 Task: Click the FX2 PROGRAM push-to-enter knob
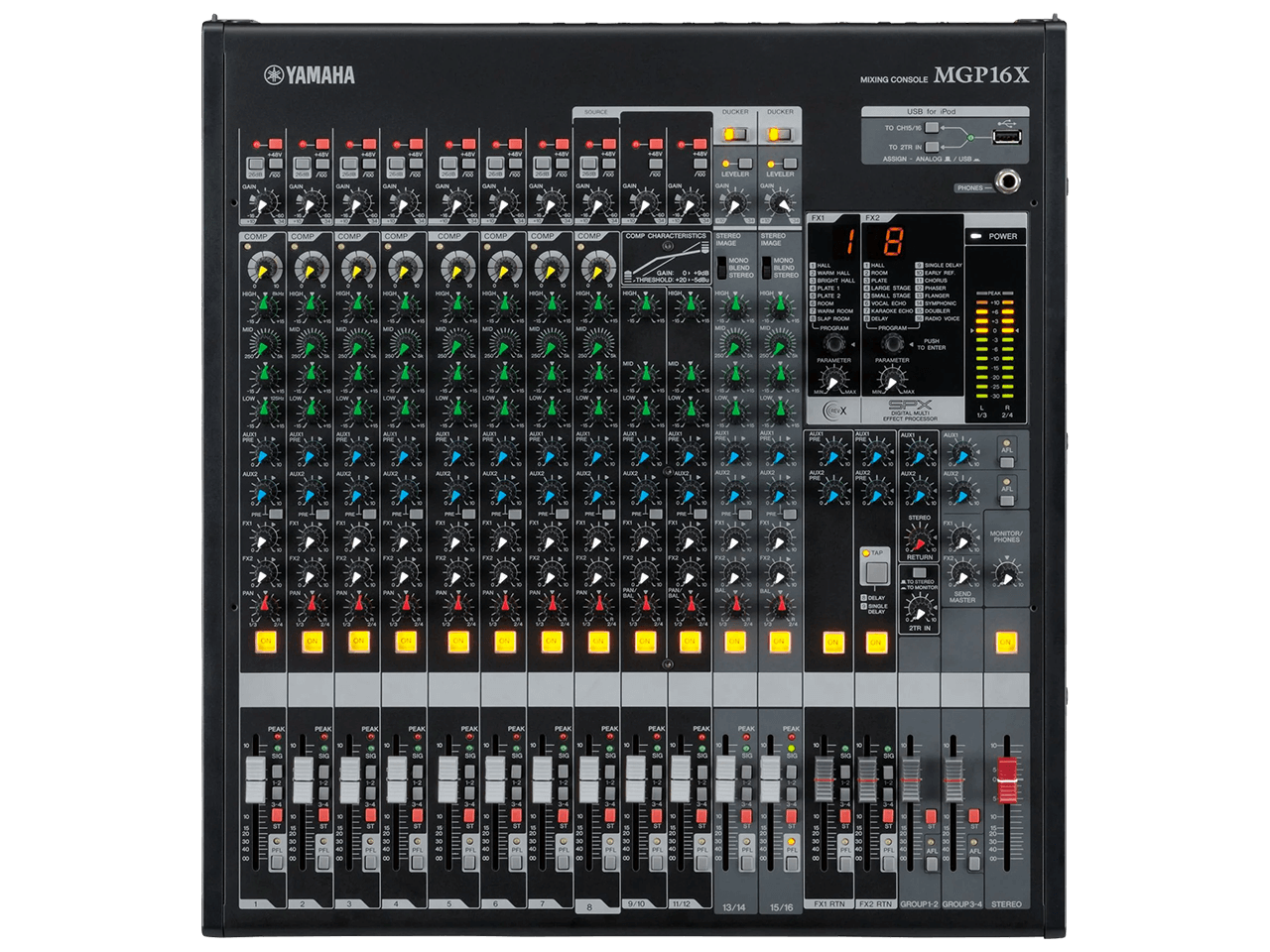pos(893,342)
